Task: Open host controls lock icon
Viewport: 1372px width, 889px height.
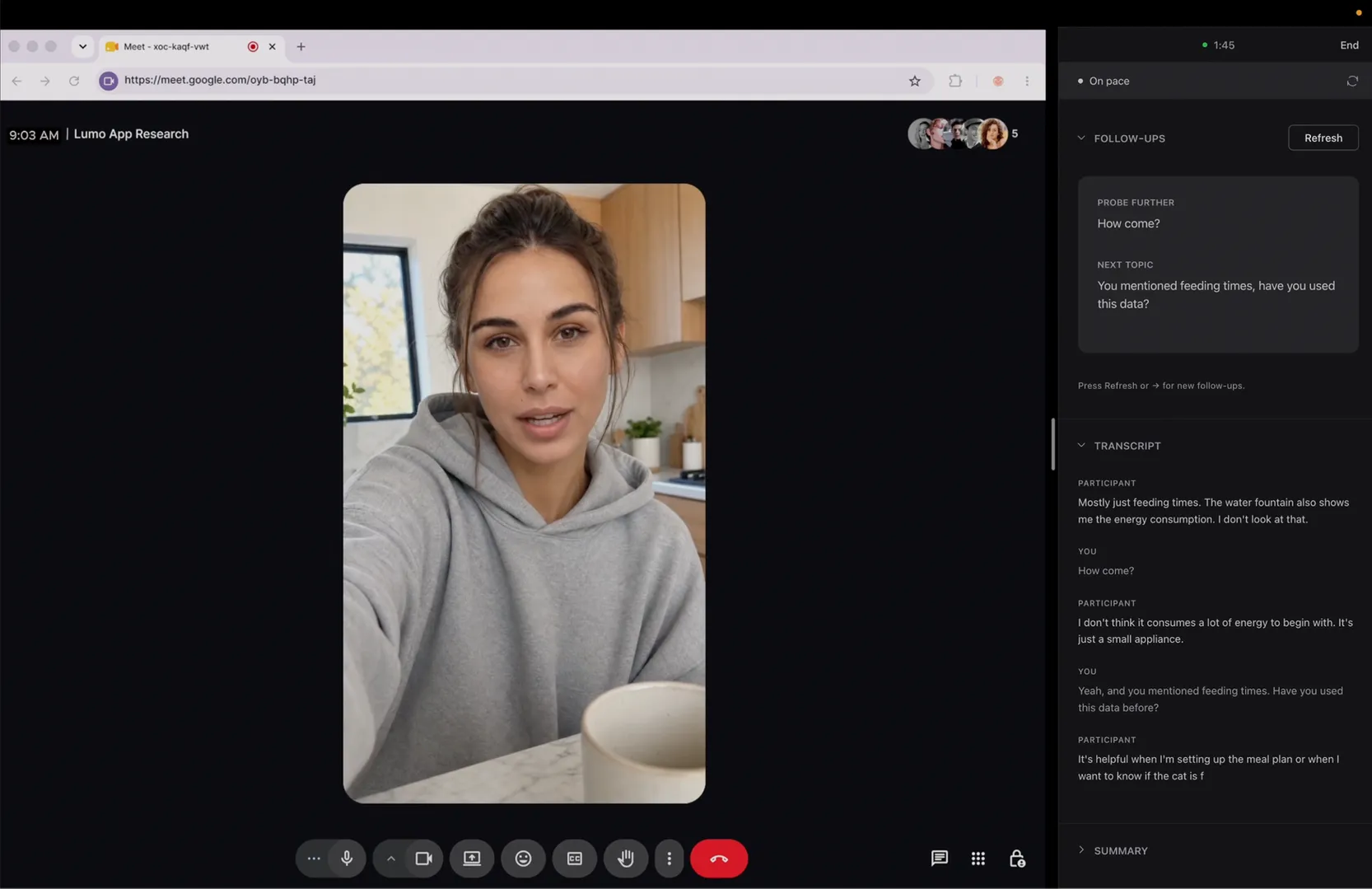Action: tap(1017, 859)
